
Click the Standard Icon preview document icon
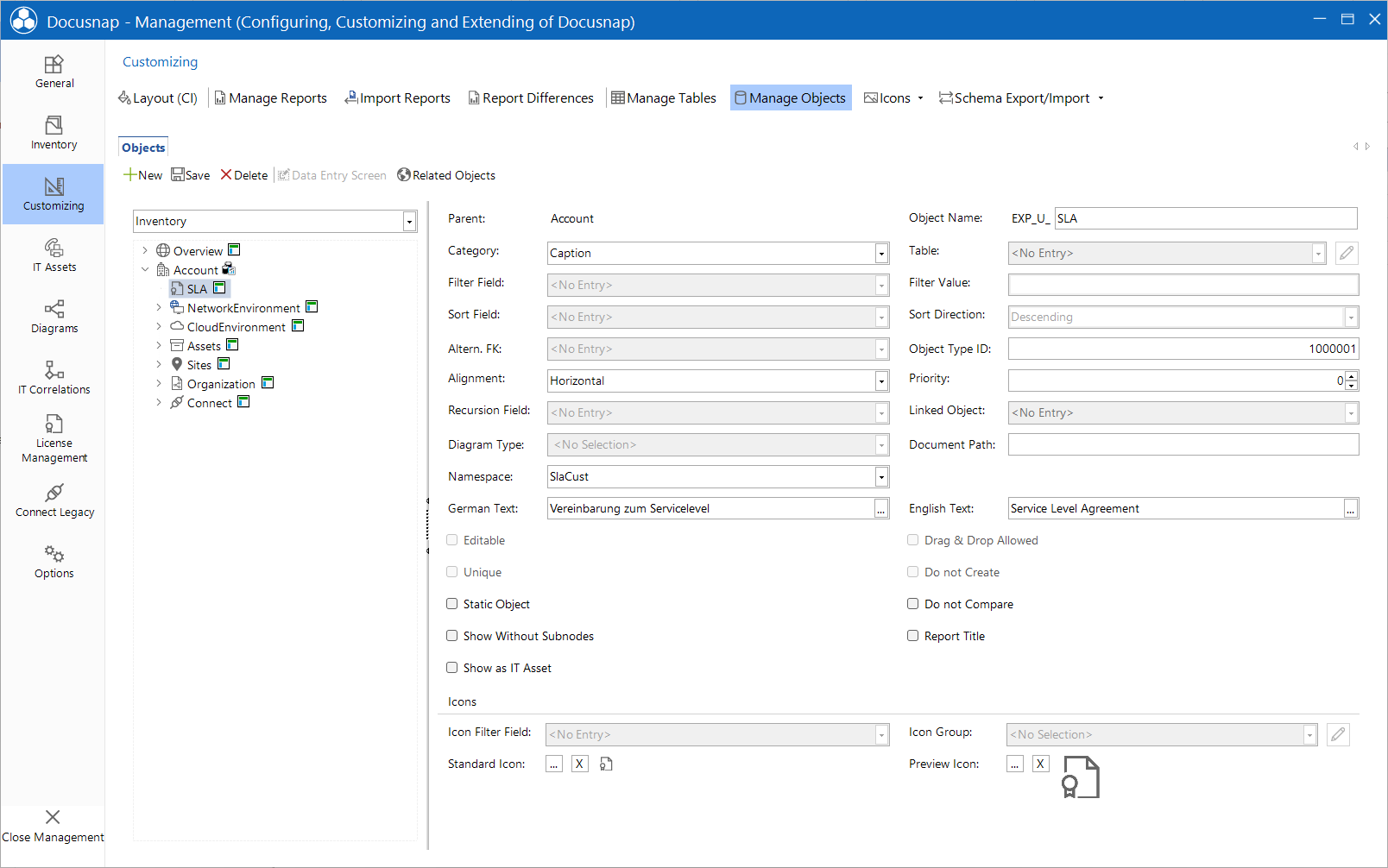pyautogui.click(x=607, y=764)
